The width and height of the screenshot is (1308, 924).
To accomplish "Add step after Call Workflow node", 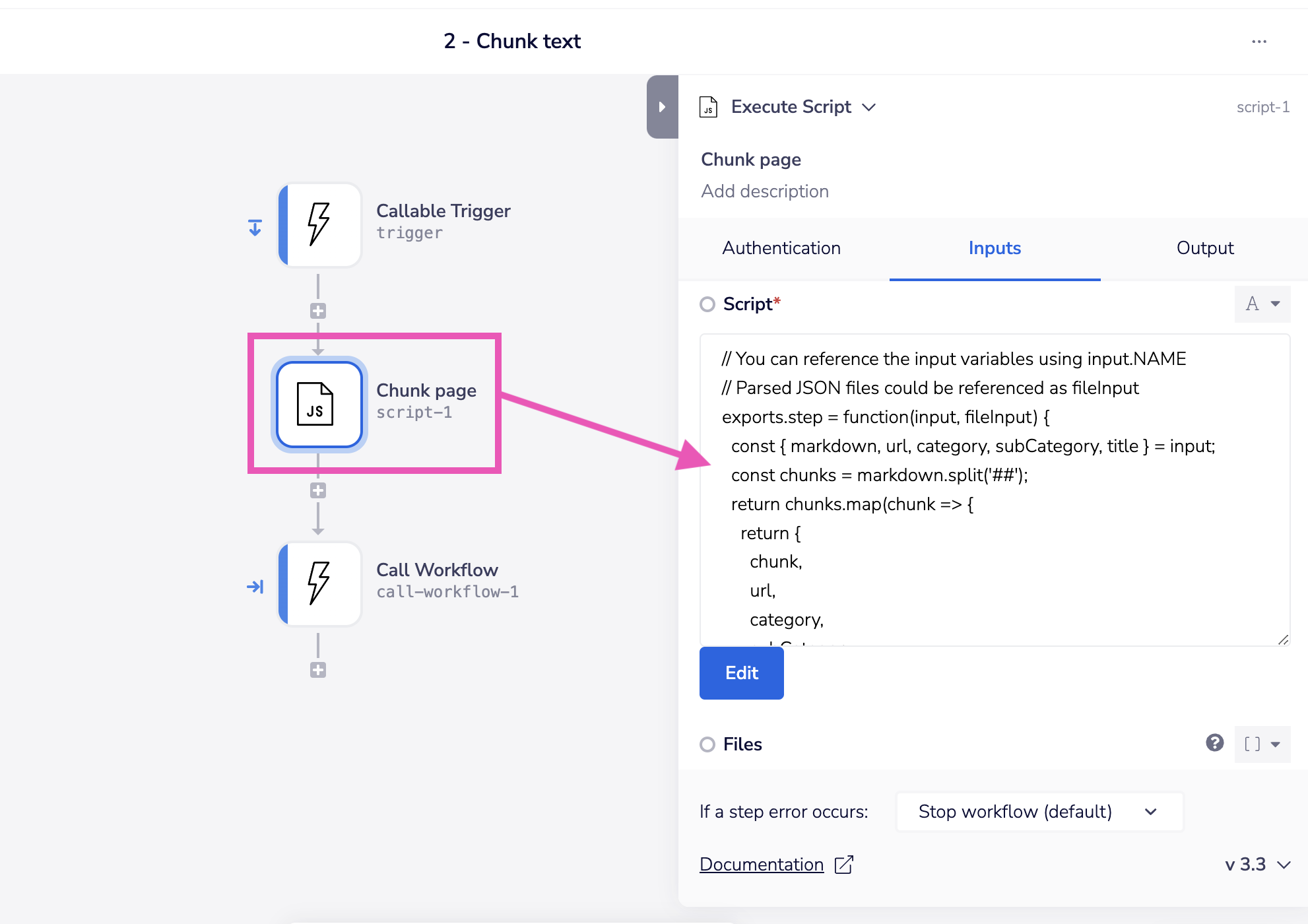I will (318, 670).
